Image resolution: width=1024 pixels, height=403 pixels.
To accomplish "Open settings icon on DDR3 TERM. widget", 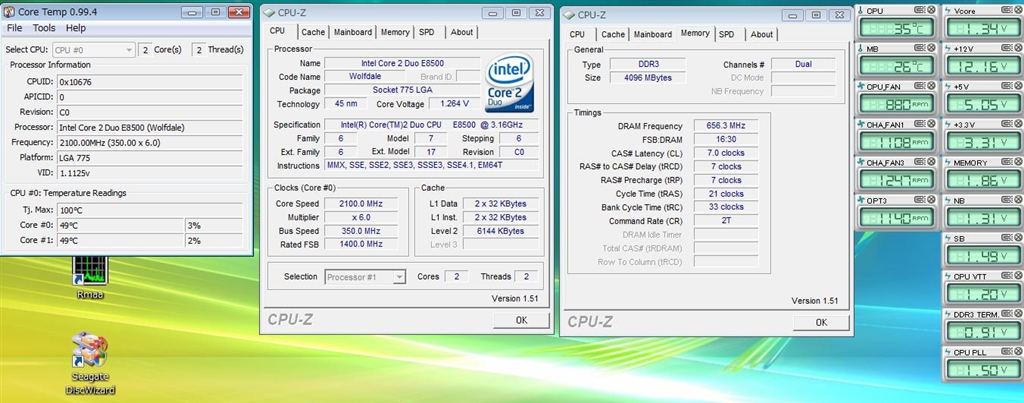I will 1005,314.
